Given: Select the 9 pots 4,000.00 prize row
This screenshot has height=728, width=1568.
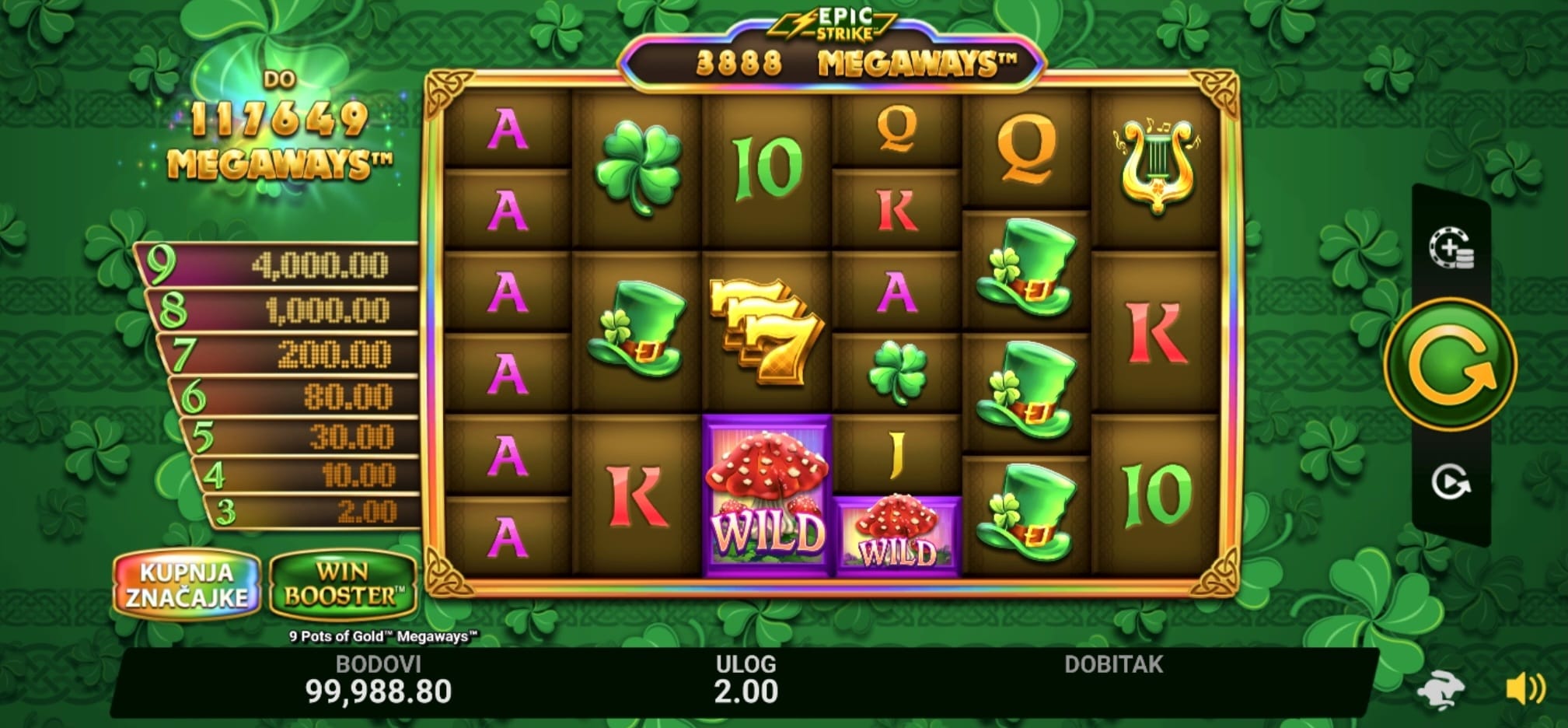Looking at the screenshot, I should [277, 265].
